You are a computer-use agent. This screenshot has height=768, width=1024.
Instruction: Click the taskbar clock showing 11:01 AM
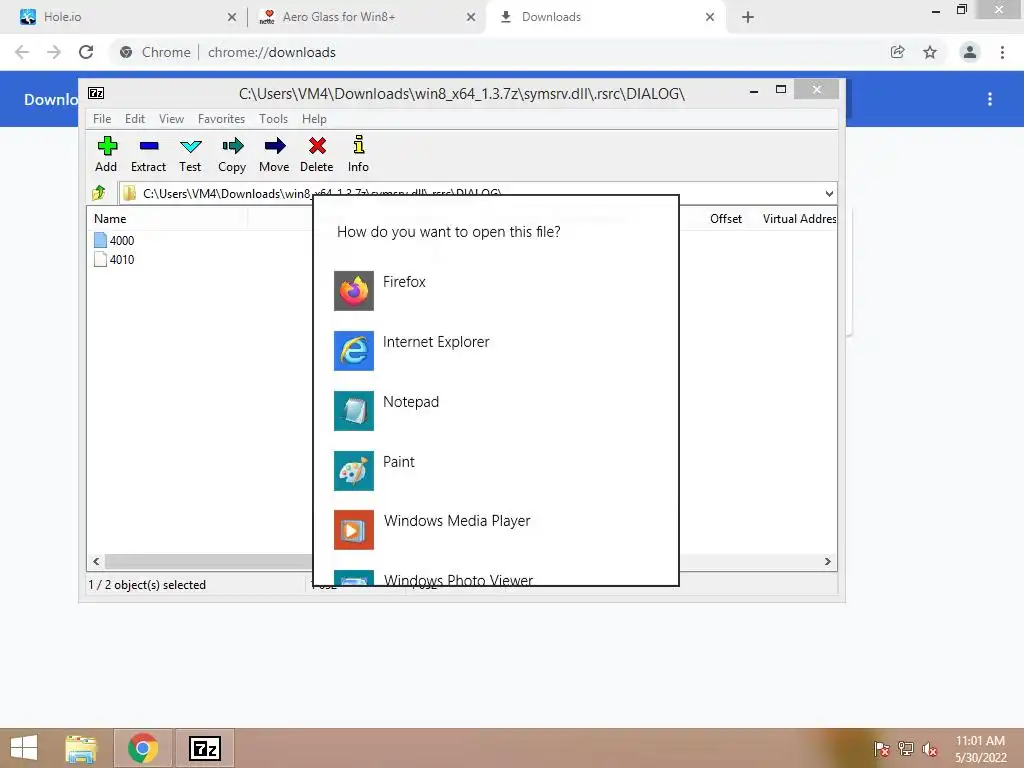click(980, 748)
